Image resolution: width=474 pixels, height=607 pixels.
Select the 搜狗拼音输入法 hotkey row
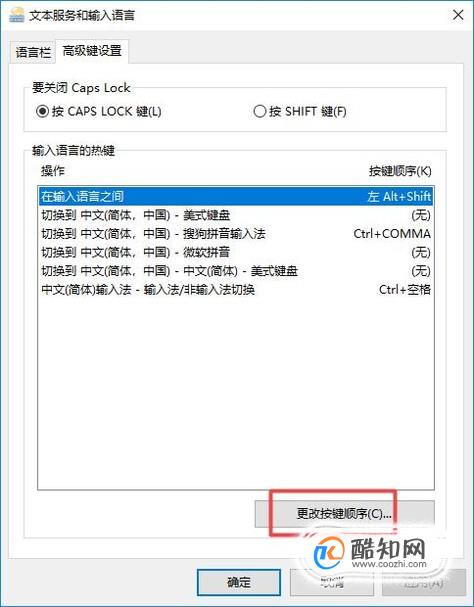tap(236, 233)
